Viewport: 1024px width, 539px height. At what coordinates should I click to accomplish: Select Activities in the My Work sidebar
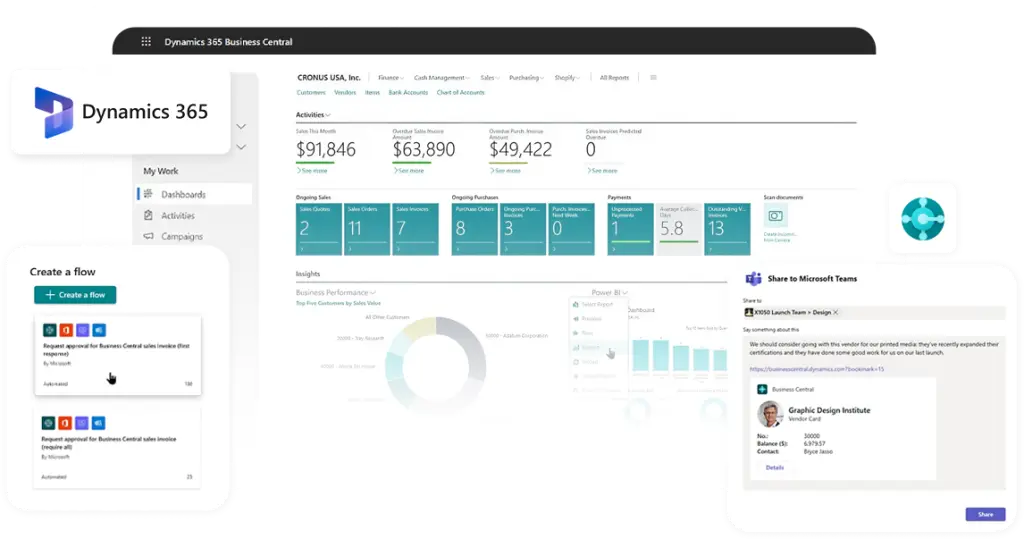click(178, 215)
